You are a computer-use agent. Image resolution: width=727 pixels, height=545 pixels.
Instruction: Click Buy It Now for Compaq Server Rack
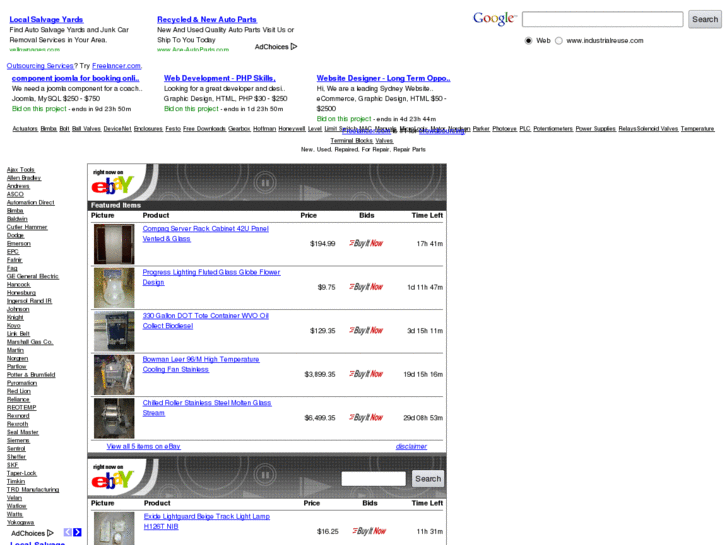366,244
